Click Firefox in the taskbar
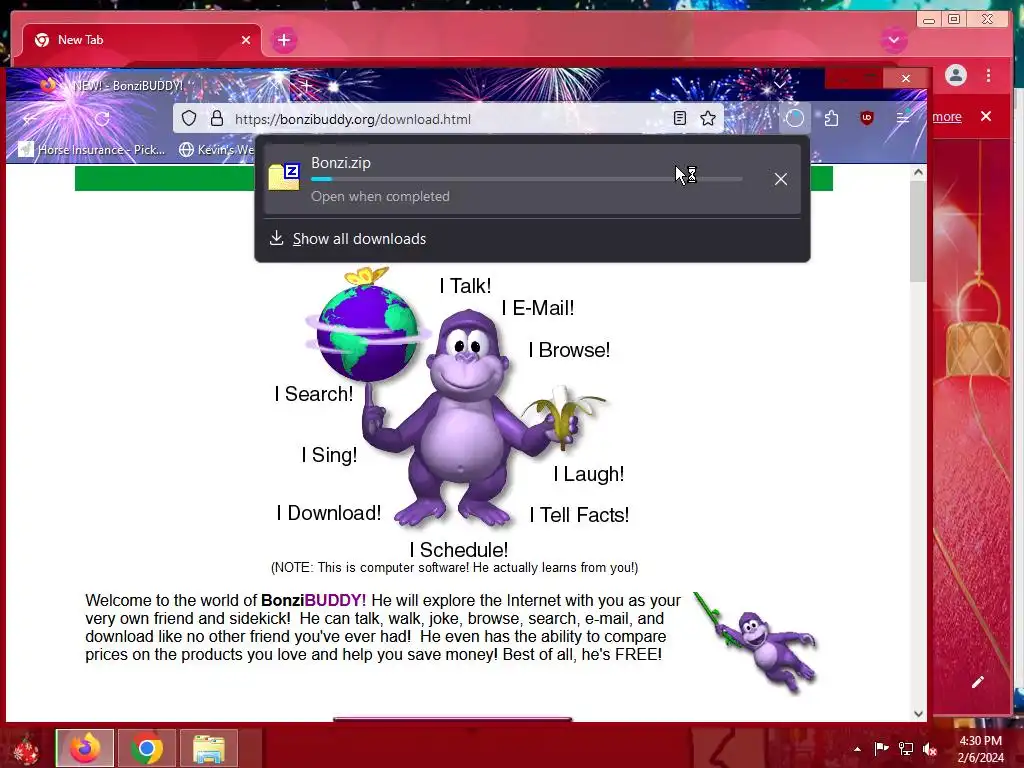This screenshot has height=768, width=1024. (85, 748)
